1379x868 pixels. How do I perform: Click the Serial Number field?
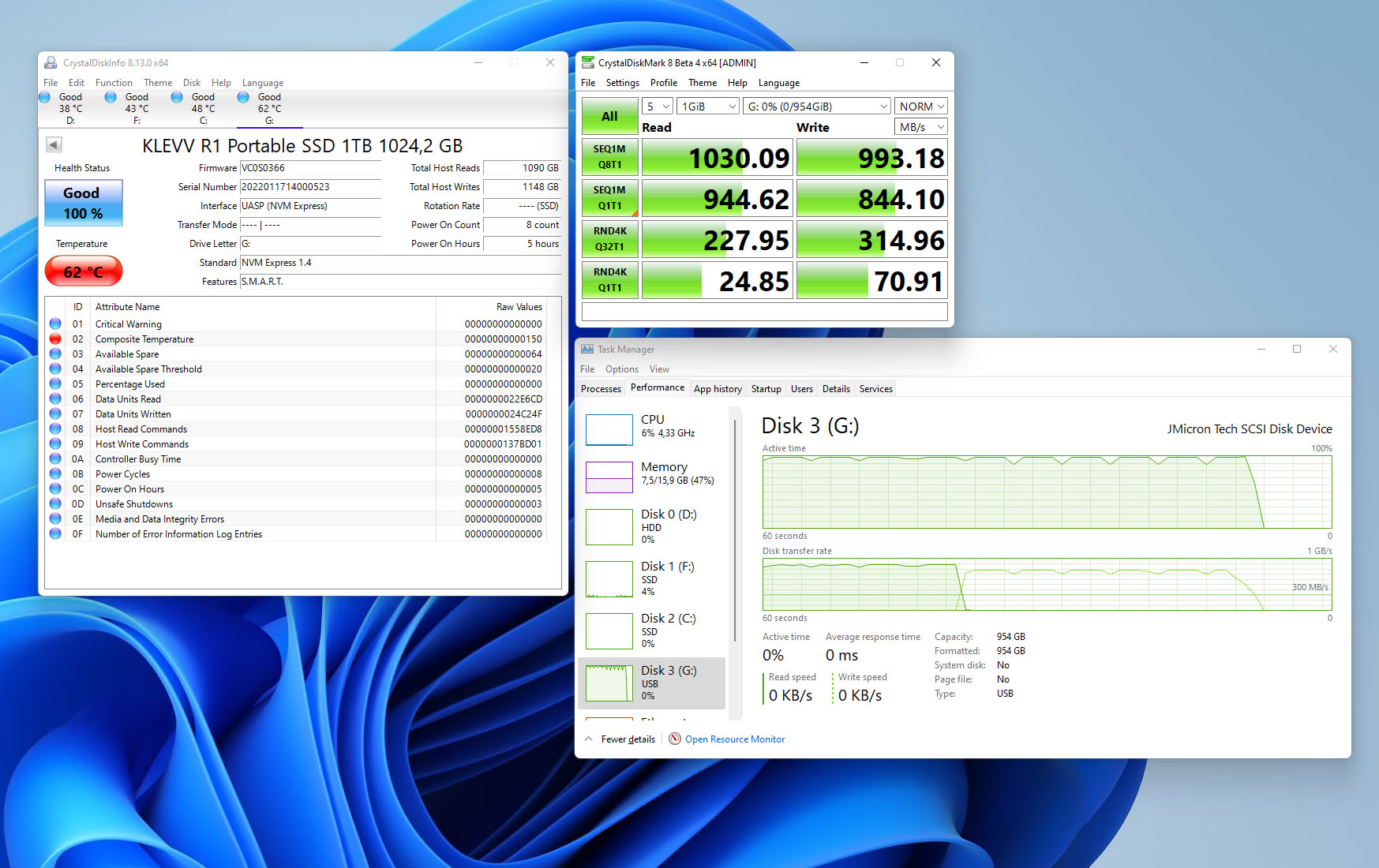310,187
